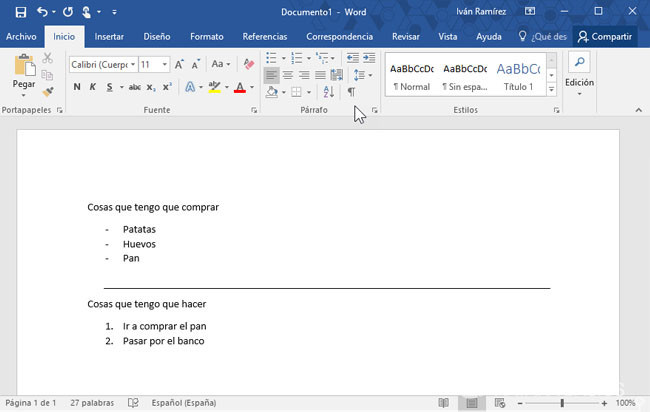Apply the Título 1 style
Viewport: 650px width, 412px height.
[517, 76]
